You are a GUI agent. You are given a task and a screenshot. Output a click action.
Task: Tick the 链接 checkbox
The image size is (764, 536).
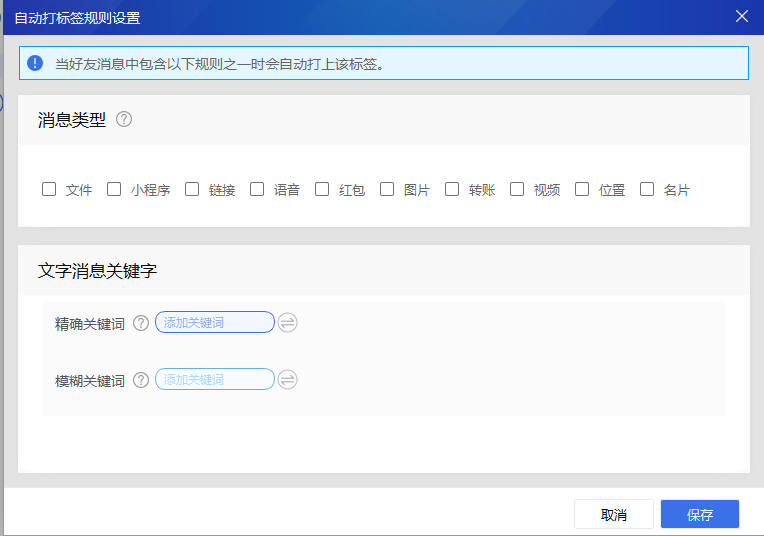pos(192,189)
